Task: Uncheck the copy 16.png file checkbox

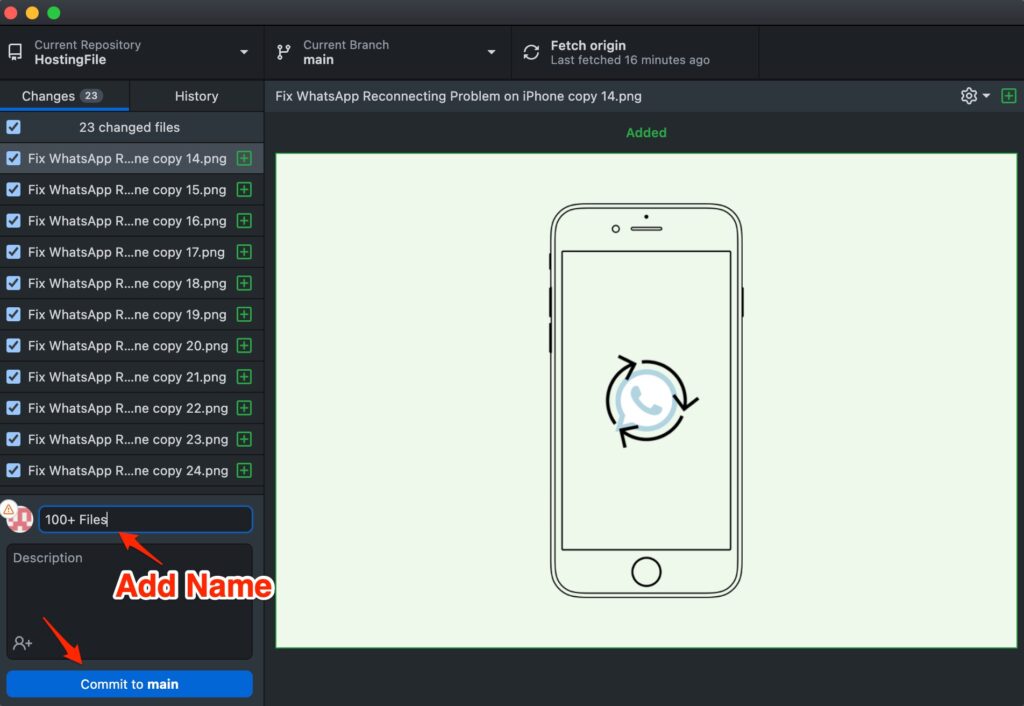Action: 13,221
